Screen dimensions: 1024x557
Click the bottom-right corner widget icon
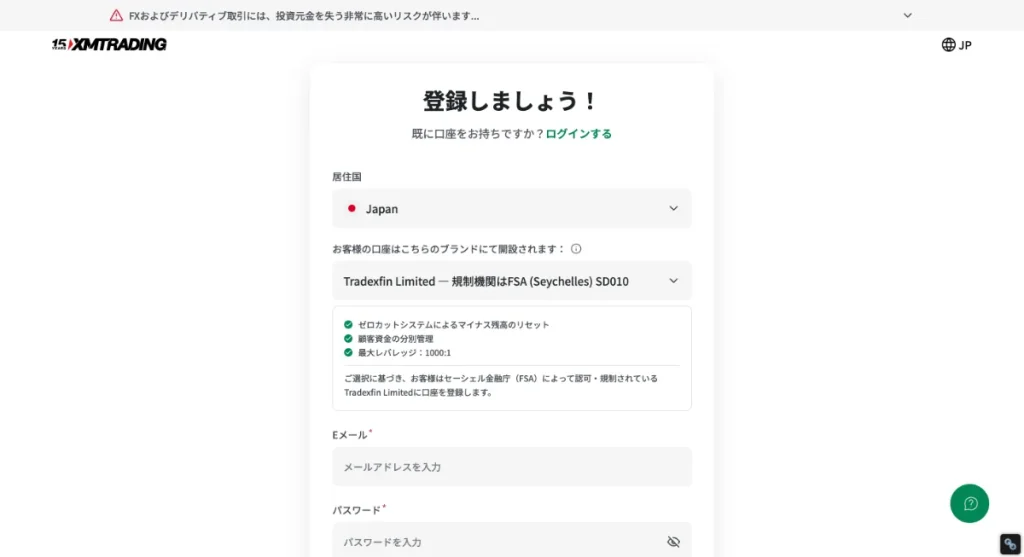tap(1010, 544)
